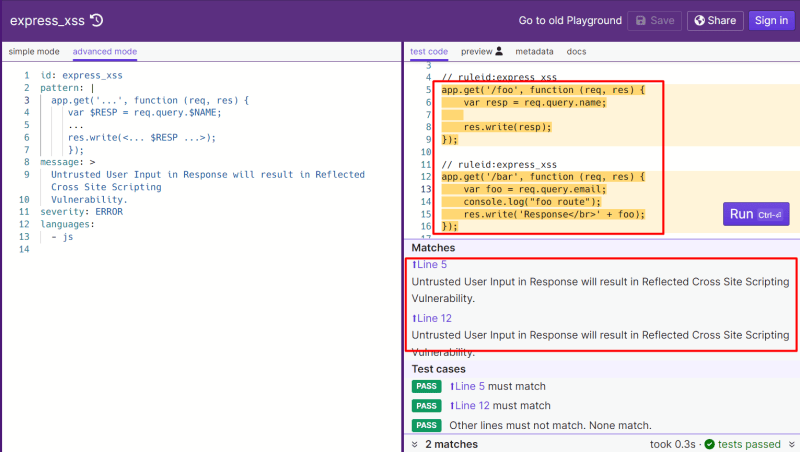Click the Share button

715,21
